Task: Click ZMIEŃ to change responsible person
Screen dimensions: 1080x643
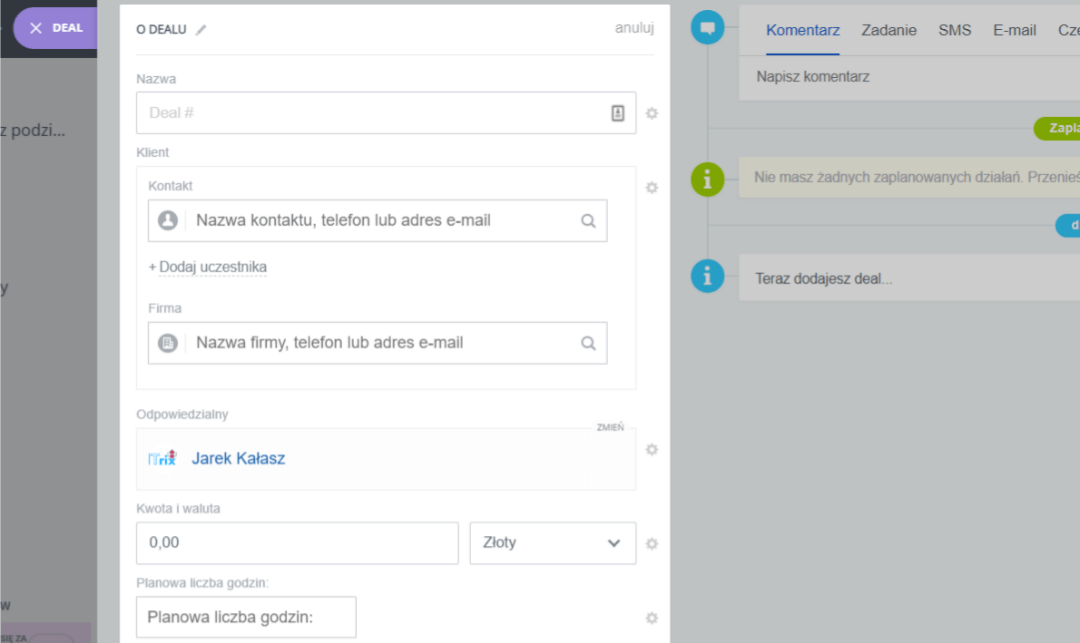Action: pos(610,427)
